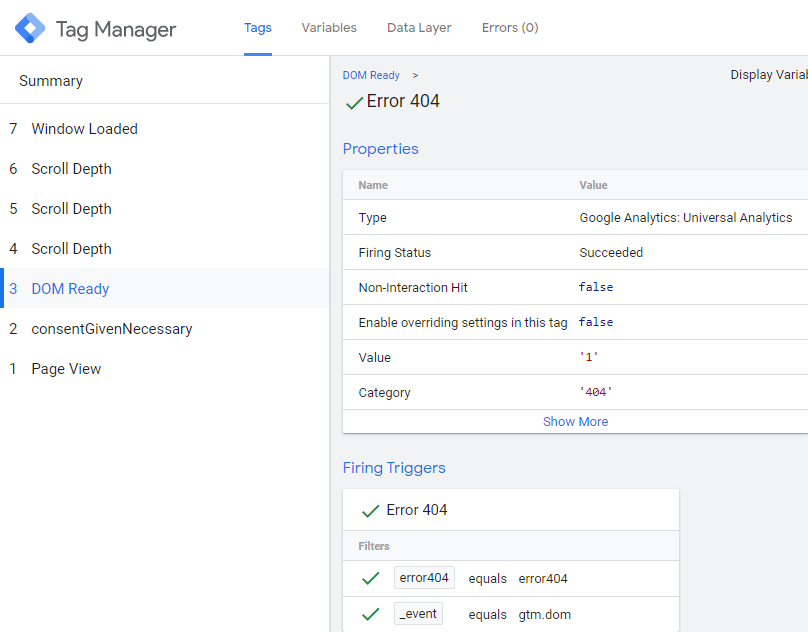
Task: Click the gtm.dom filter value
Action: pyautogui.click(x=545, y=615)
